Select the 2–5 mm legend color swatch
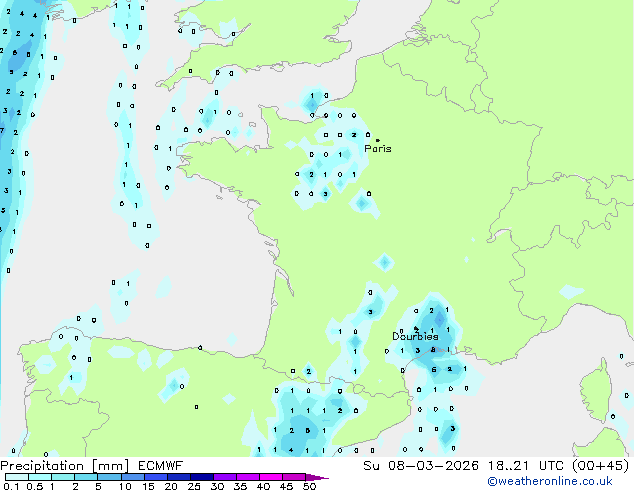The image size is (634, 490). point(86,477)
